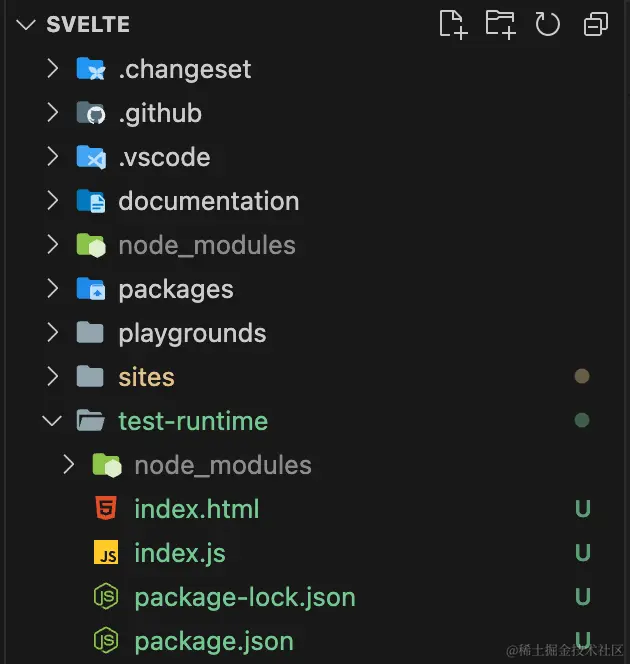Click the modified dot on sites row
630x664 pixels.
[x=582, y=377]
